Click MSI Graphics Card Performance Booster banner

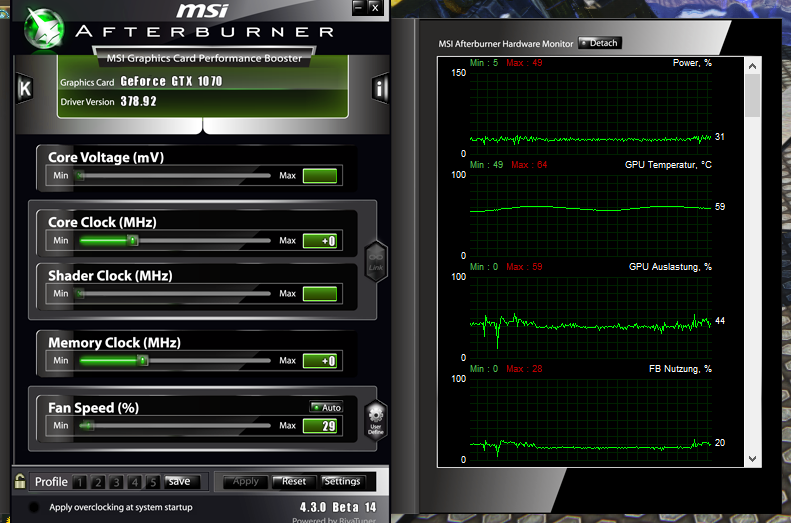point(204,59)
